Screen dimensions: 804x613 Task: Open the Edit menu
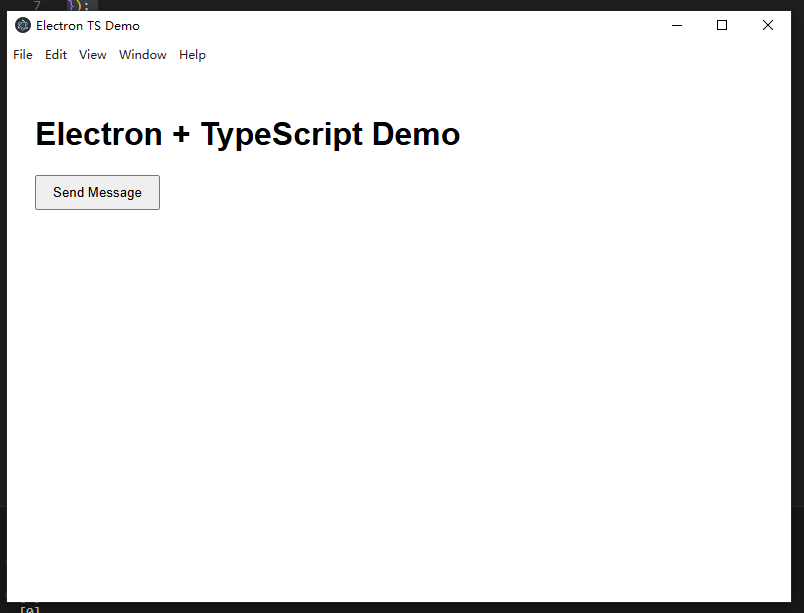(56, 55)
